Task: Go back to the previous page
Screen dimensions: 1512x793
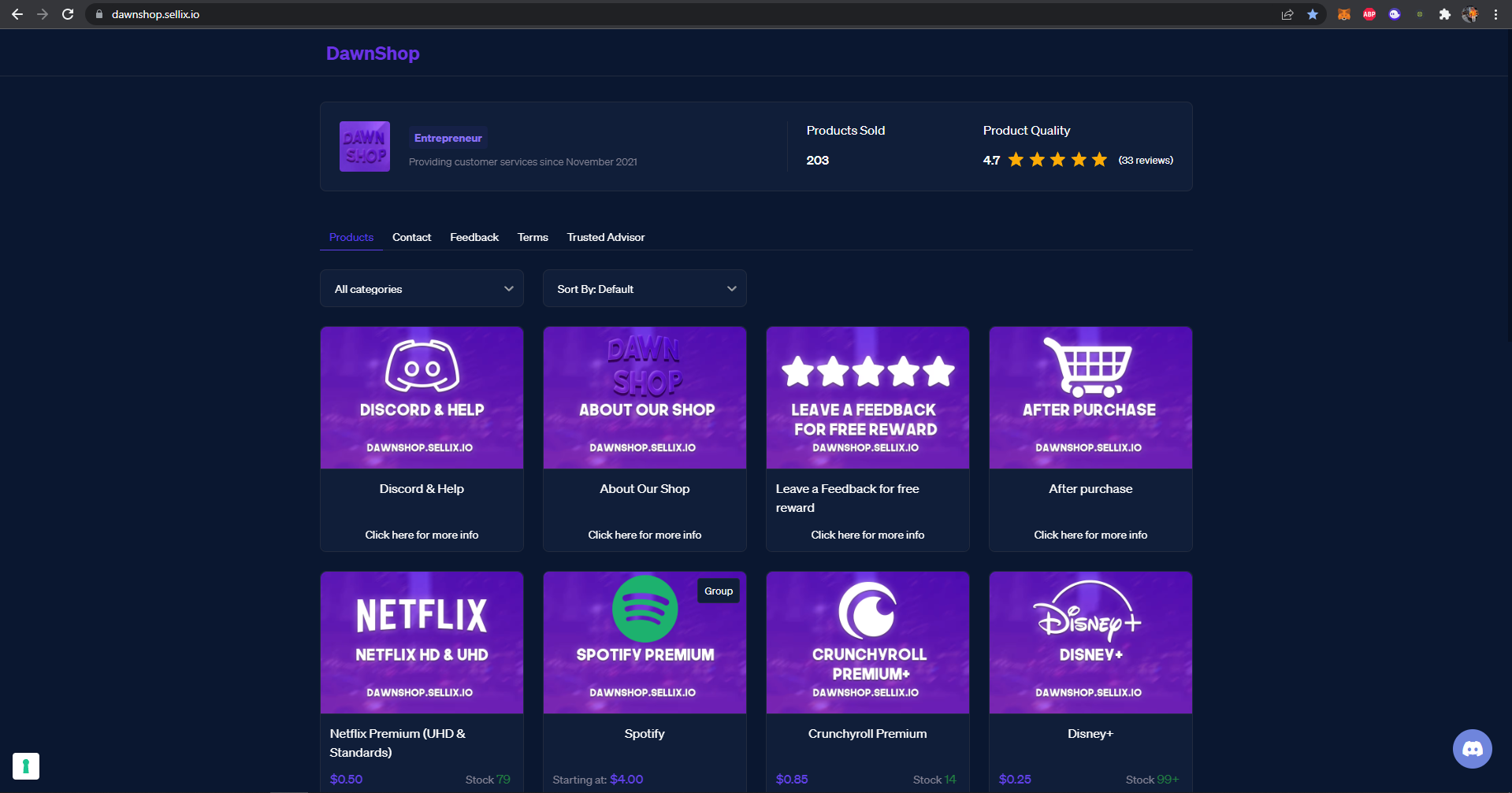Action: click(17, 14)
